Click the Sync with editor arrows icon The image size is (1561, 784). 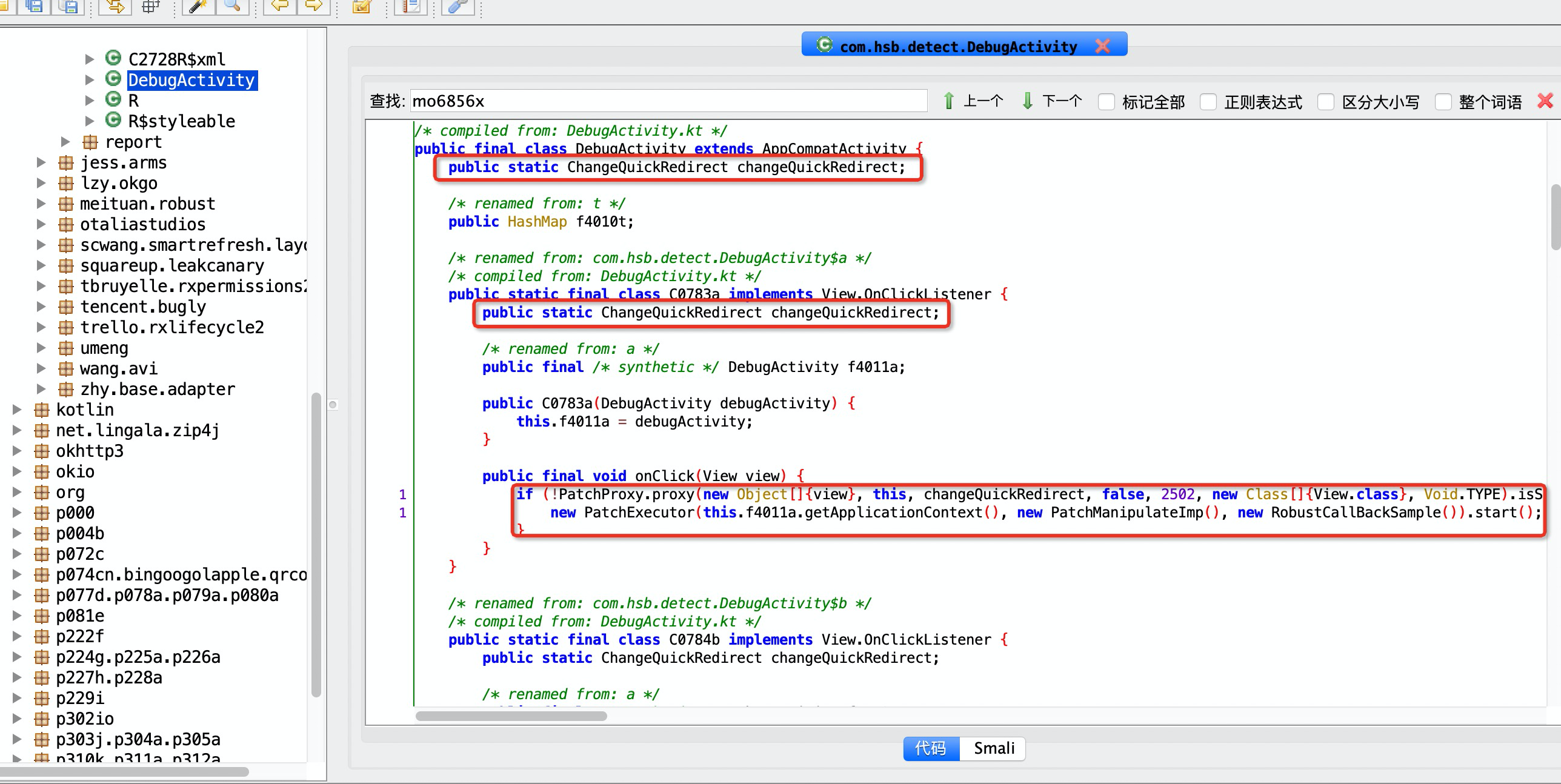tap(115, 6)
